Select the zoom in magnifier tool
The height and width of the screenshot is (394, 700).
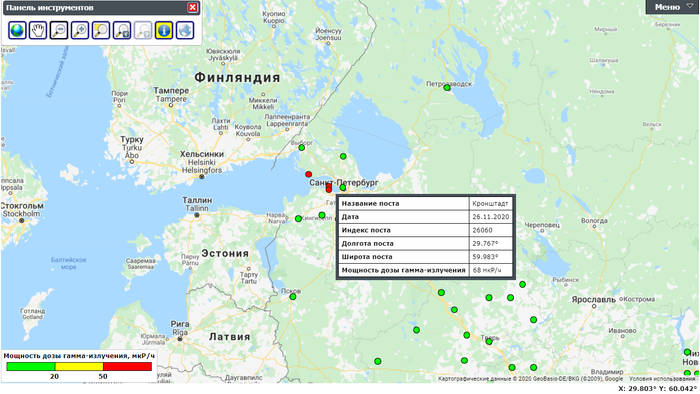click(x=80, y=30)
